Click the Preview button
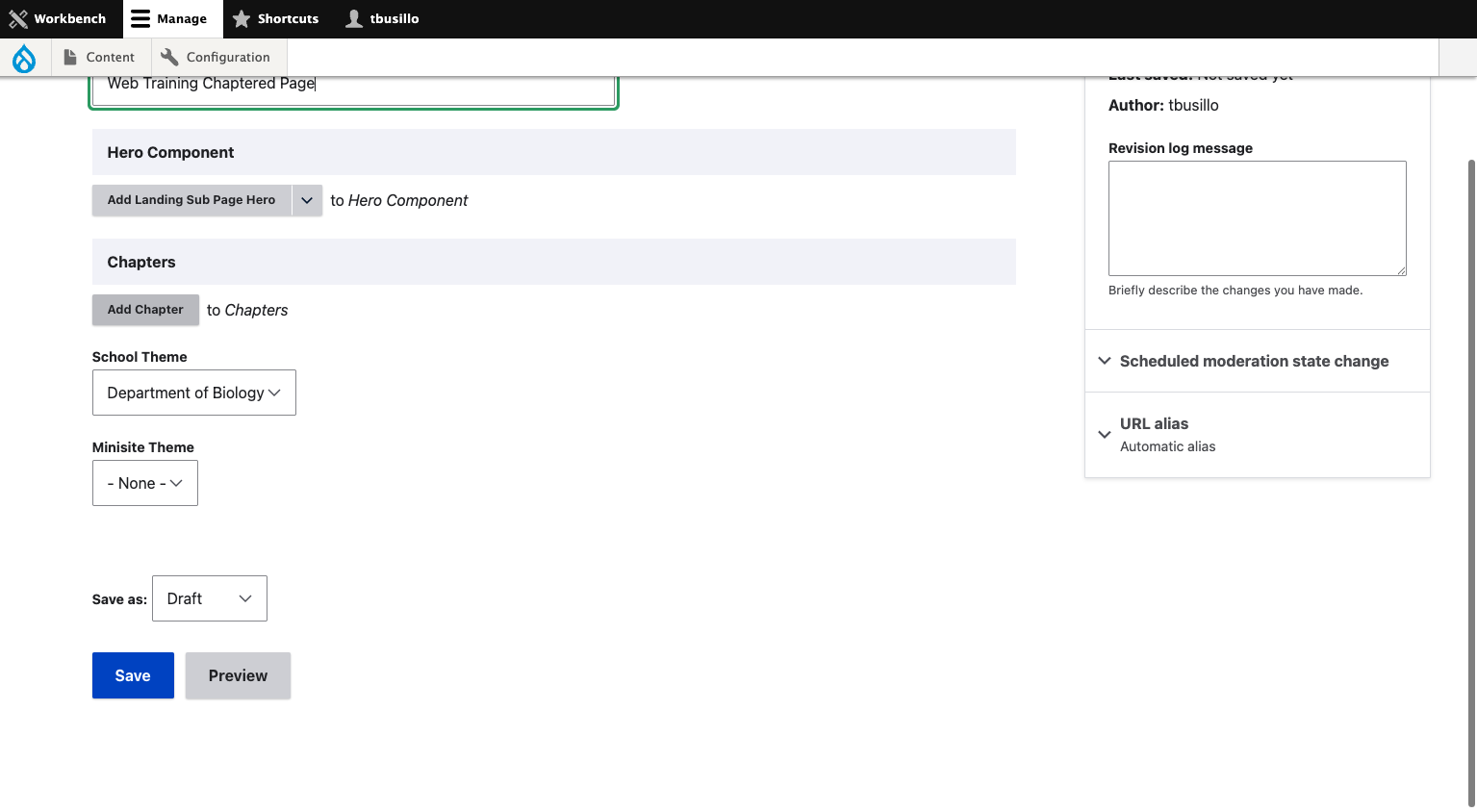This screenshot has width=1477, height=812. pyautogui.click(x=238, y=675)
